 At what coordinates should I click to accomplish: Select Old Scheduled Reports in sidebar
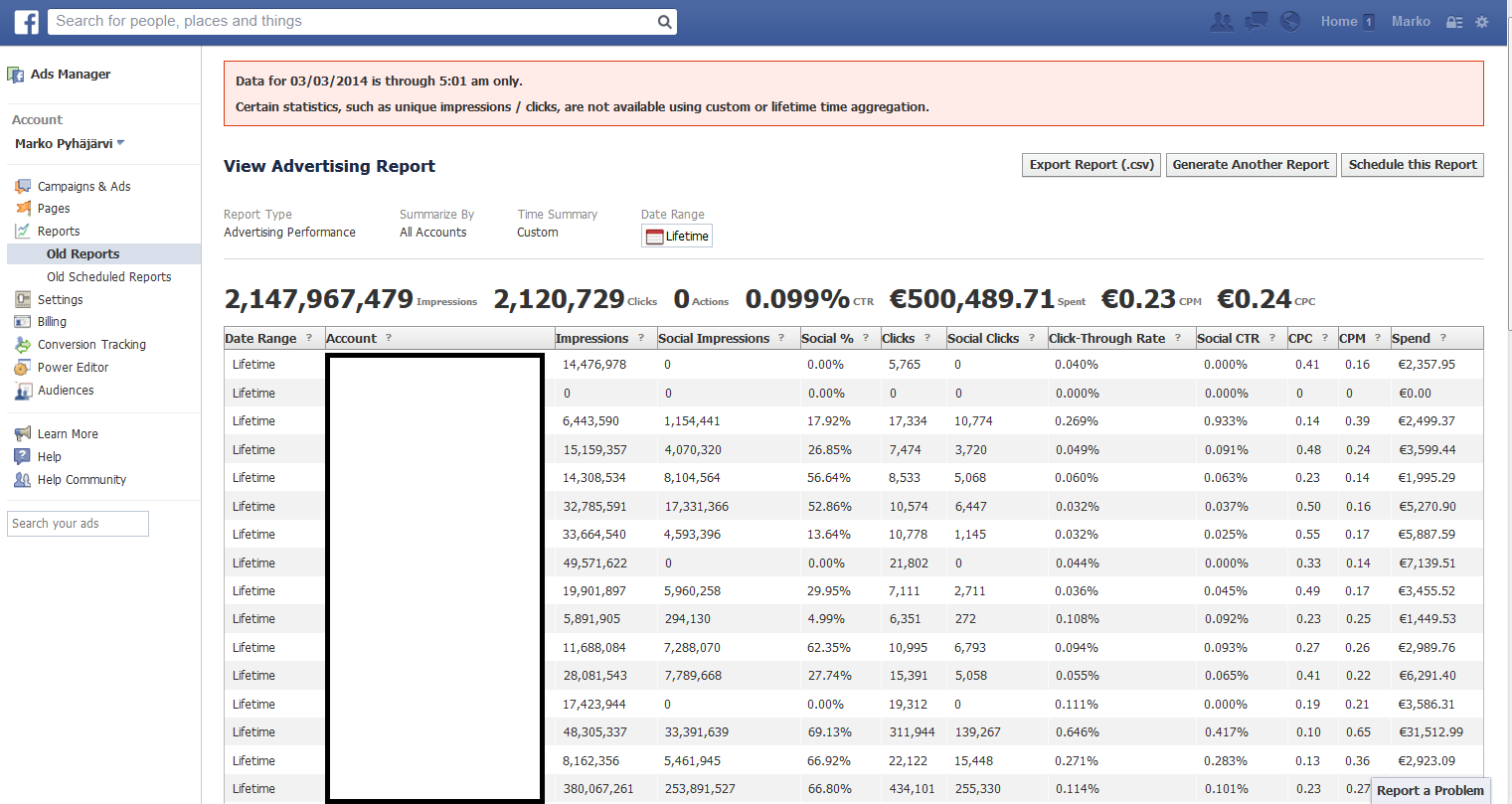108,277
